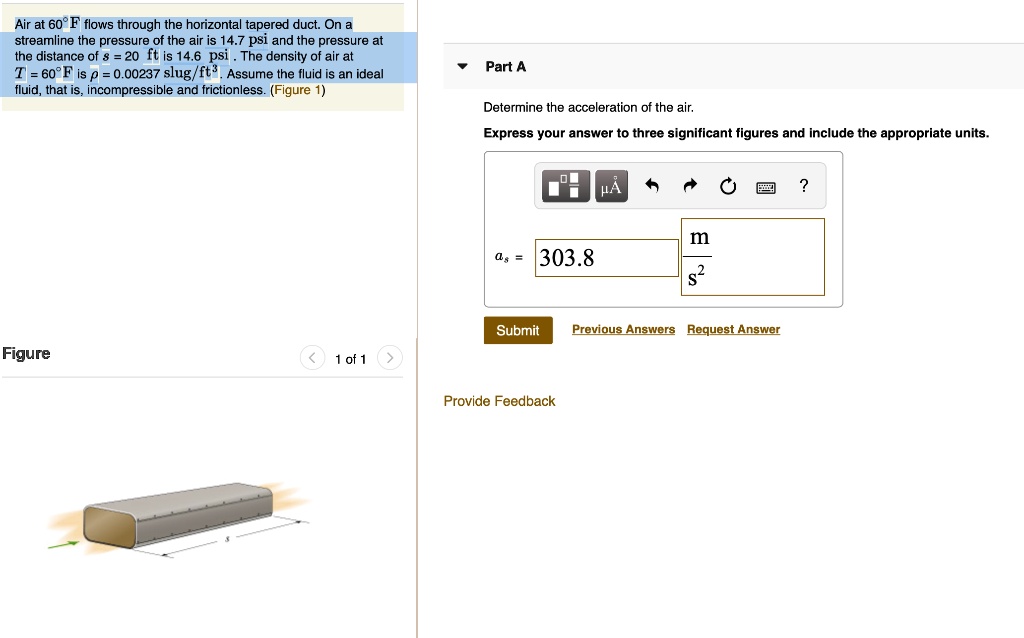1024x638 pixels.
Task: Undo the last answer edit
Action: click(x=652, y=185)
